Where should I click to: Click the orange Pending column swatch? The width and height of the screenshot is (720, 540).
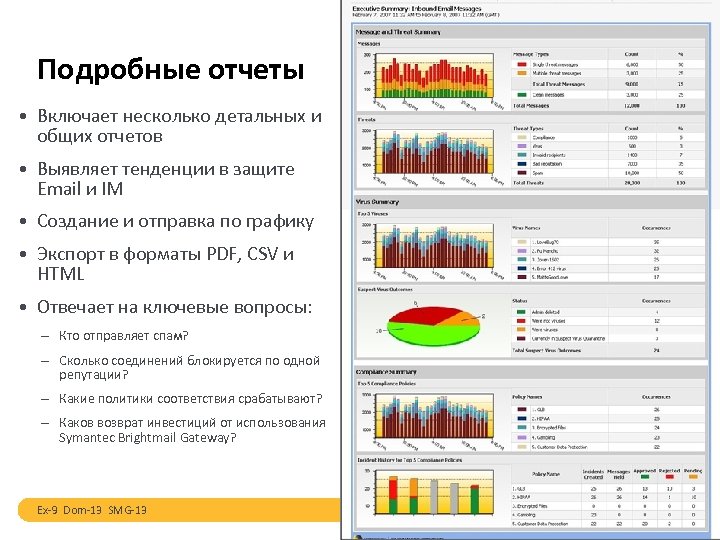coord(693,477)
